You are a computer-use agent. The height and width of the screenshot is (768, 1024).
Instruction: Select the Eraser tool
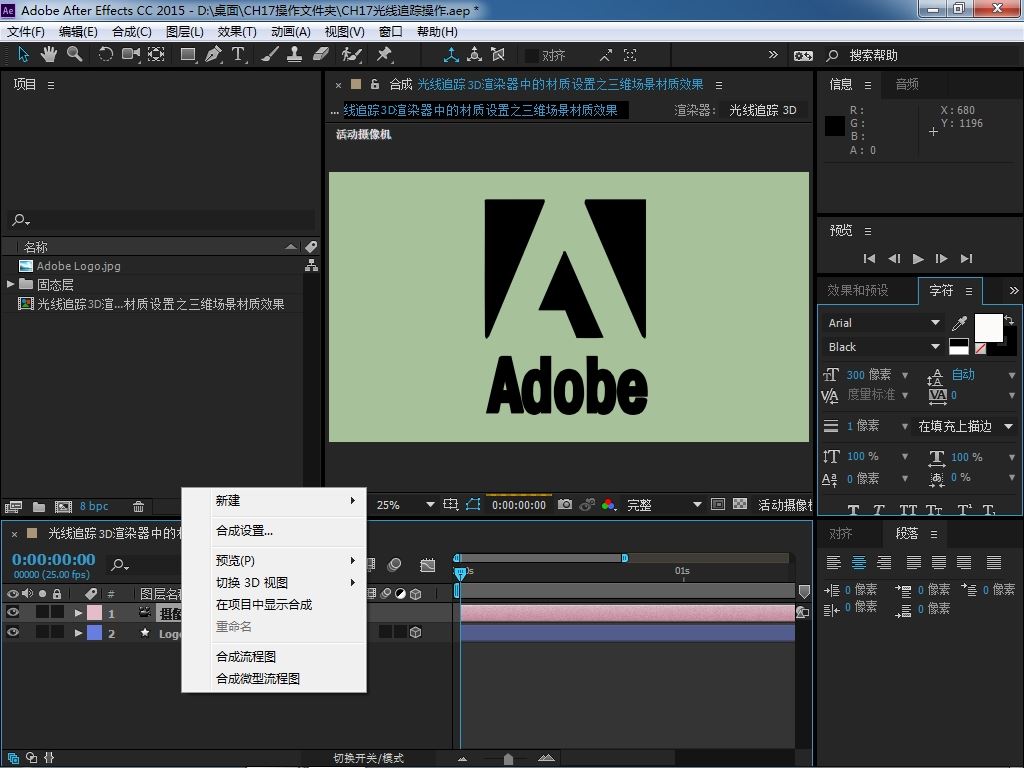(x=321, y=55)
